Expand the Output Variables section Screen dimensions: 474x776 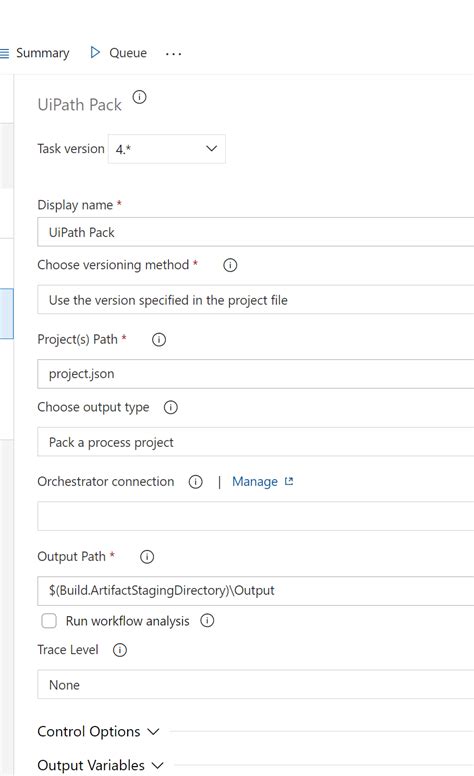[x=100, y=765]
